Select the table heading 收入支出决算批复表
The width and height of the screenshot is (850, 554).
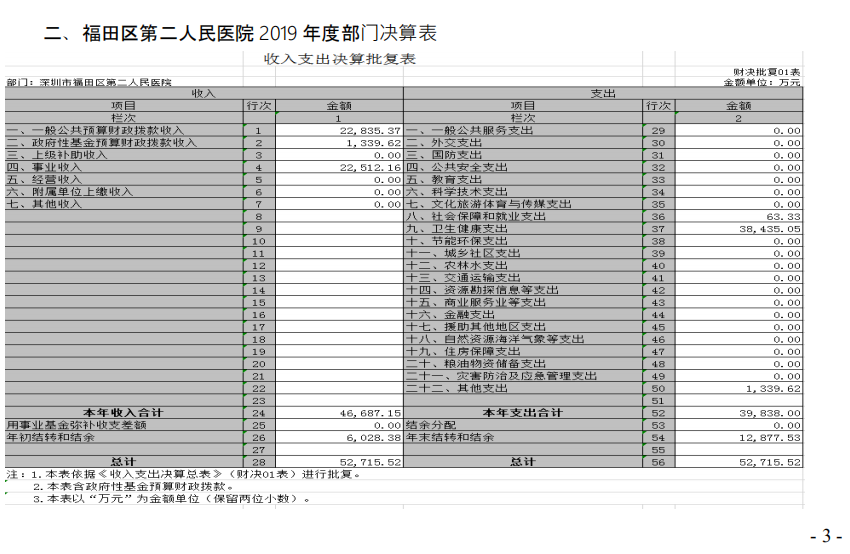click(x=339, y=60)
